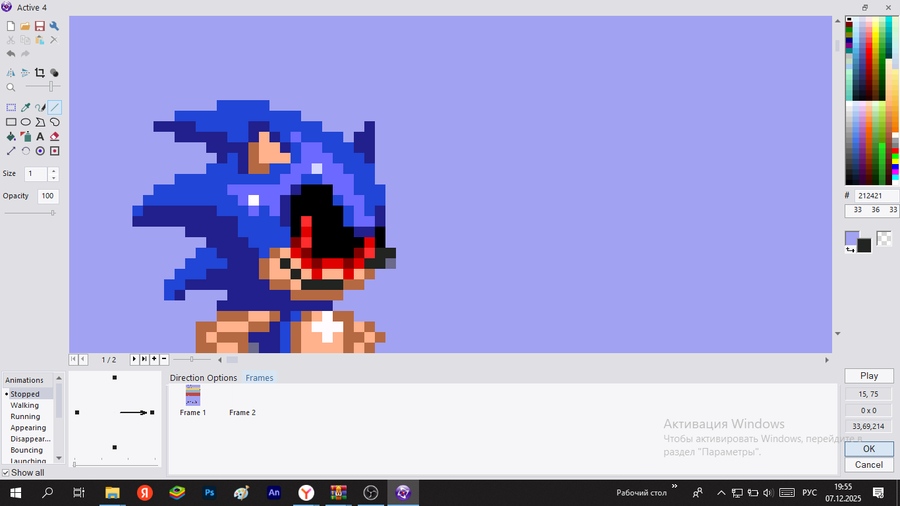Increase Size with the up stepper arrow
This screenshot has height=506, width=900.
click(53, 170)
